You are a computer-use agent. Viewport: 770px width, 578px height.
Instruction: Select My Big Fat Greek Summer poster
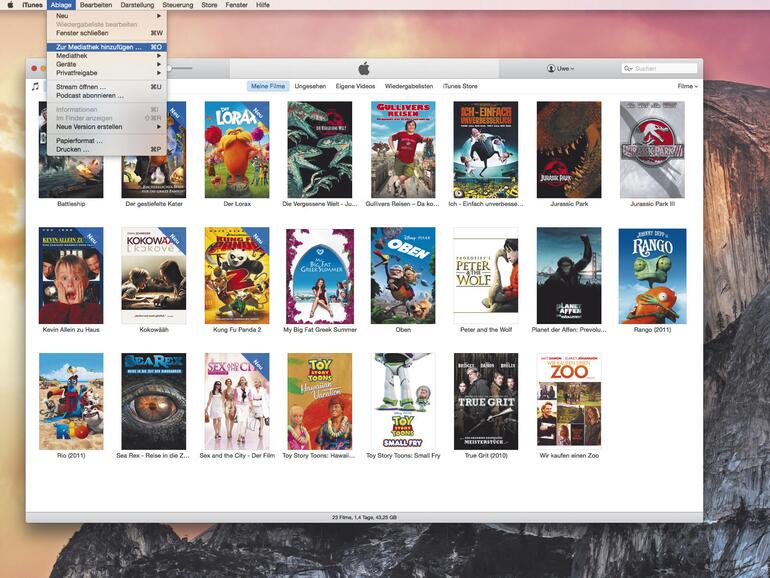tap(320, 276)
